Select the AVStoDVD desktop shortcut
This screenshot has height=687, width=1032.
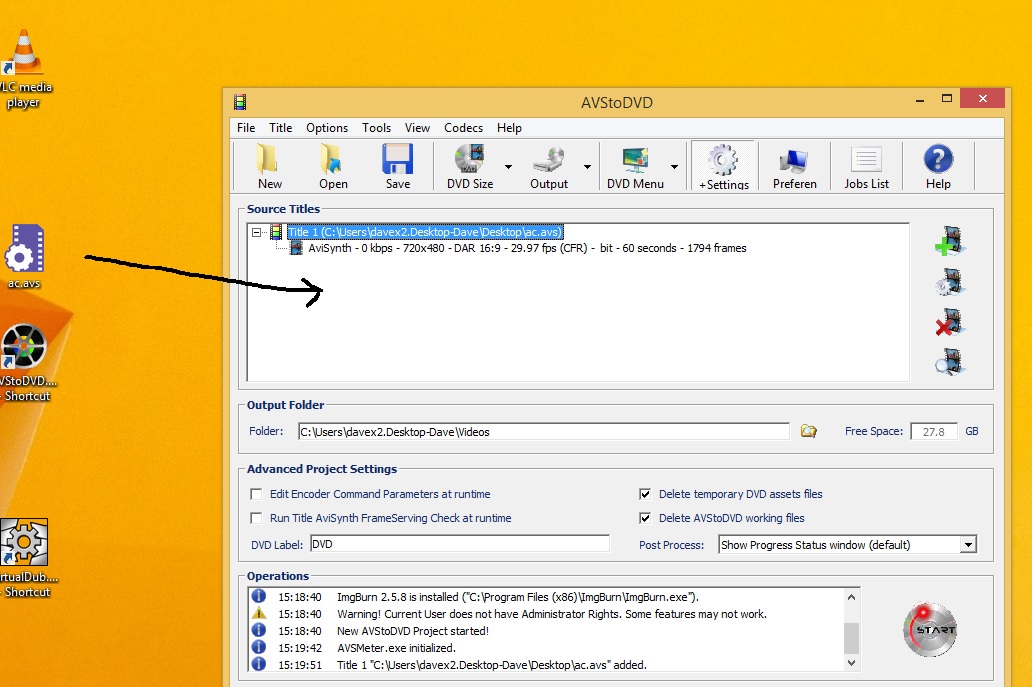[25, 363]
